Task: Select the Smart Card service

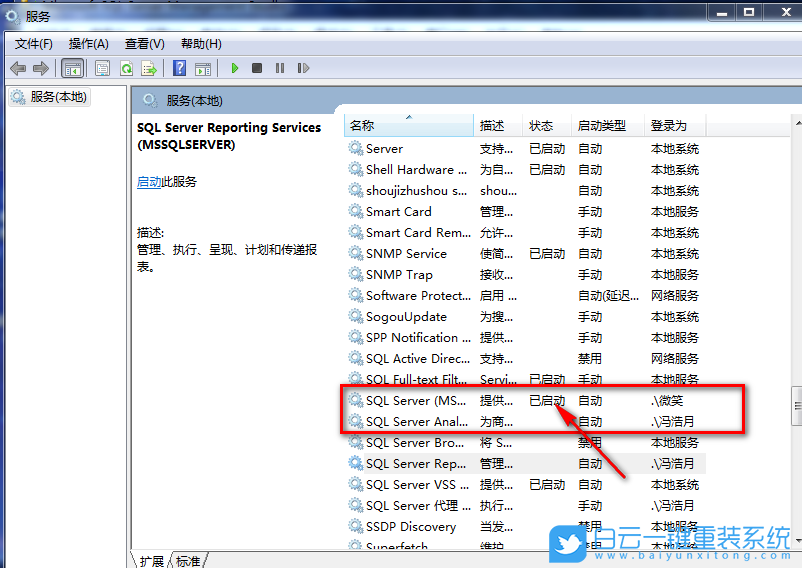Action: pos(525,212)
